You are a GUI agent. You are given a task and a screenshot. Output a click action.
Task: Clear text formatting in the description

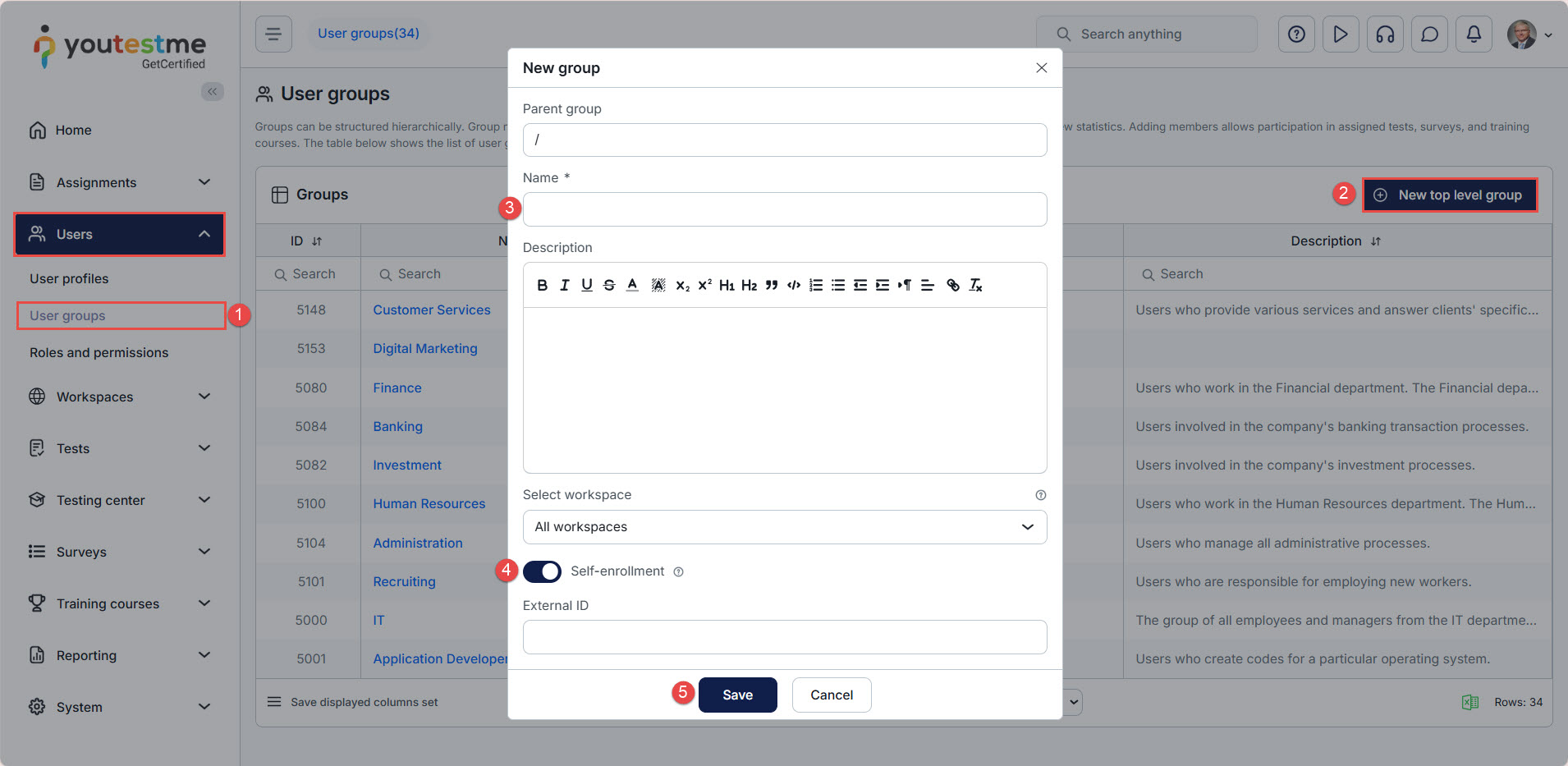tap(975, 285)
